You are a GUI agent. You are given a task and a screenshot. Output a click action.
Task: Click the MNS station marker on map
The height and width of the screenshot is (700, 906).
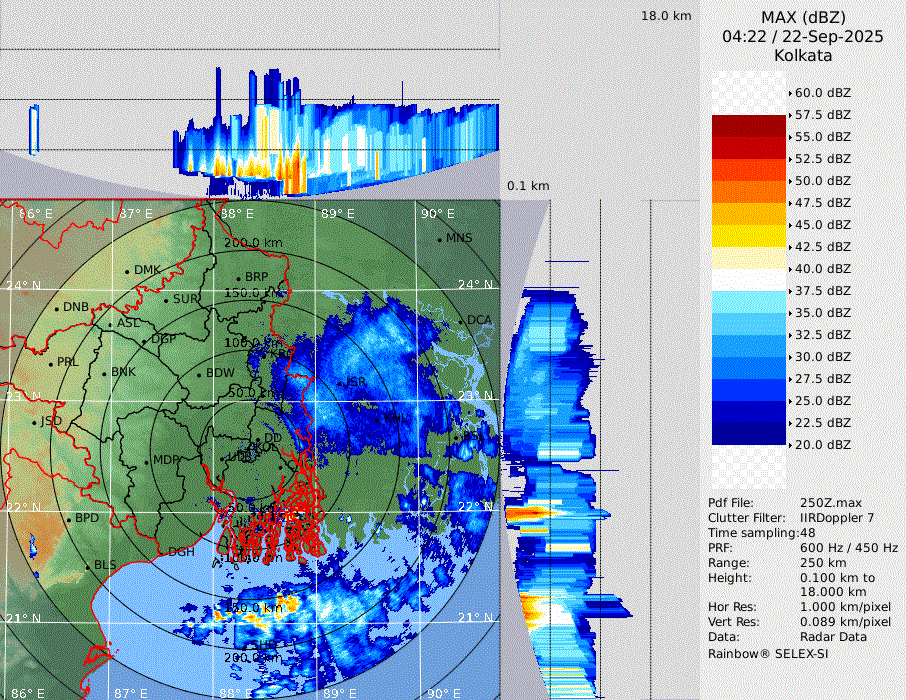[x=440, y=239]
